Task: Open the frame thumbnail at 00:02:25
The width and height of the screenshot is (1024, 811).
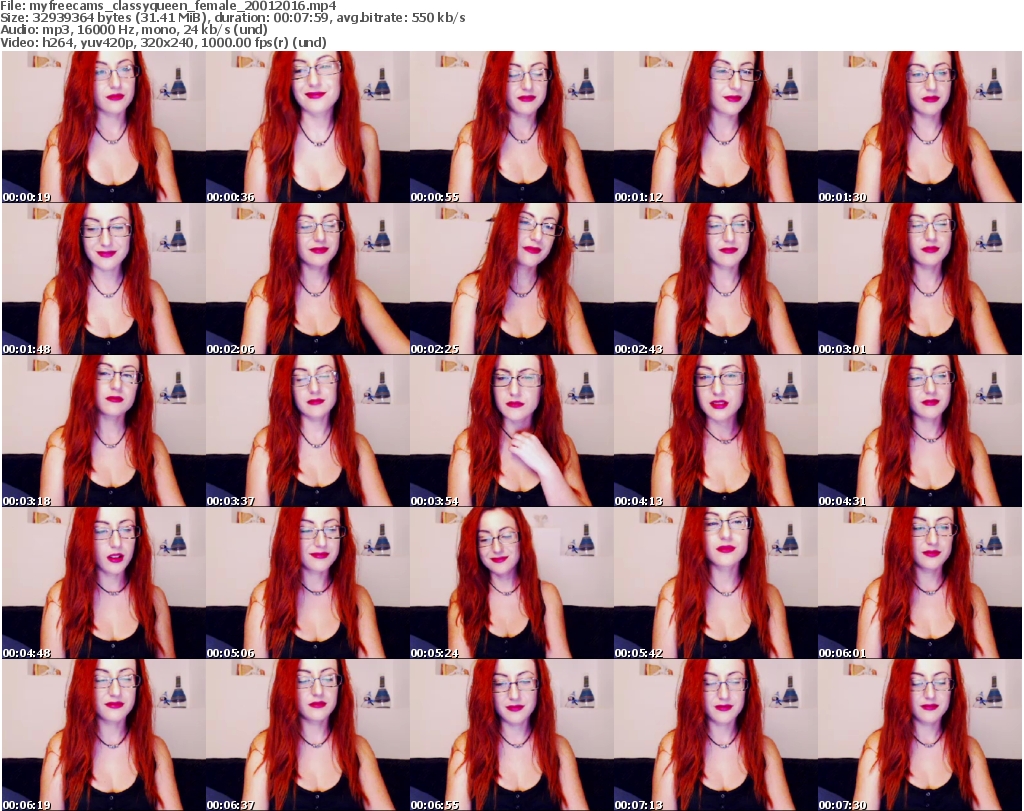Action: (x=511, y=279)
